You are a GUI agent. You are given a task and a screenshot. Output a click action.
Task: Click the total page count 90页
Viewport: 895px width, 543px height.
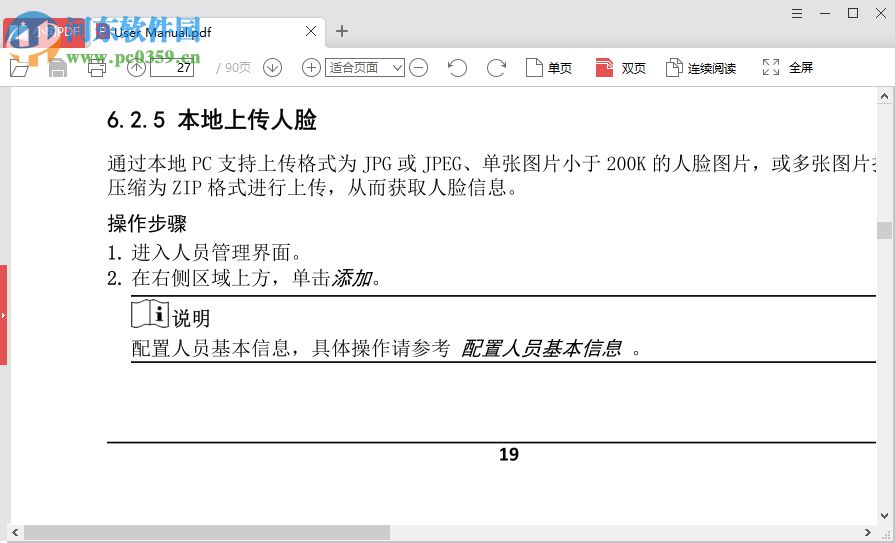pyautogui.click(x=237, y=68)
